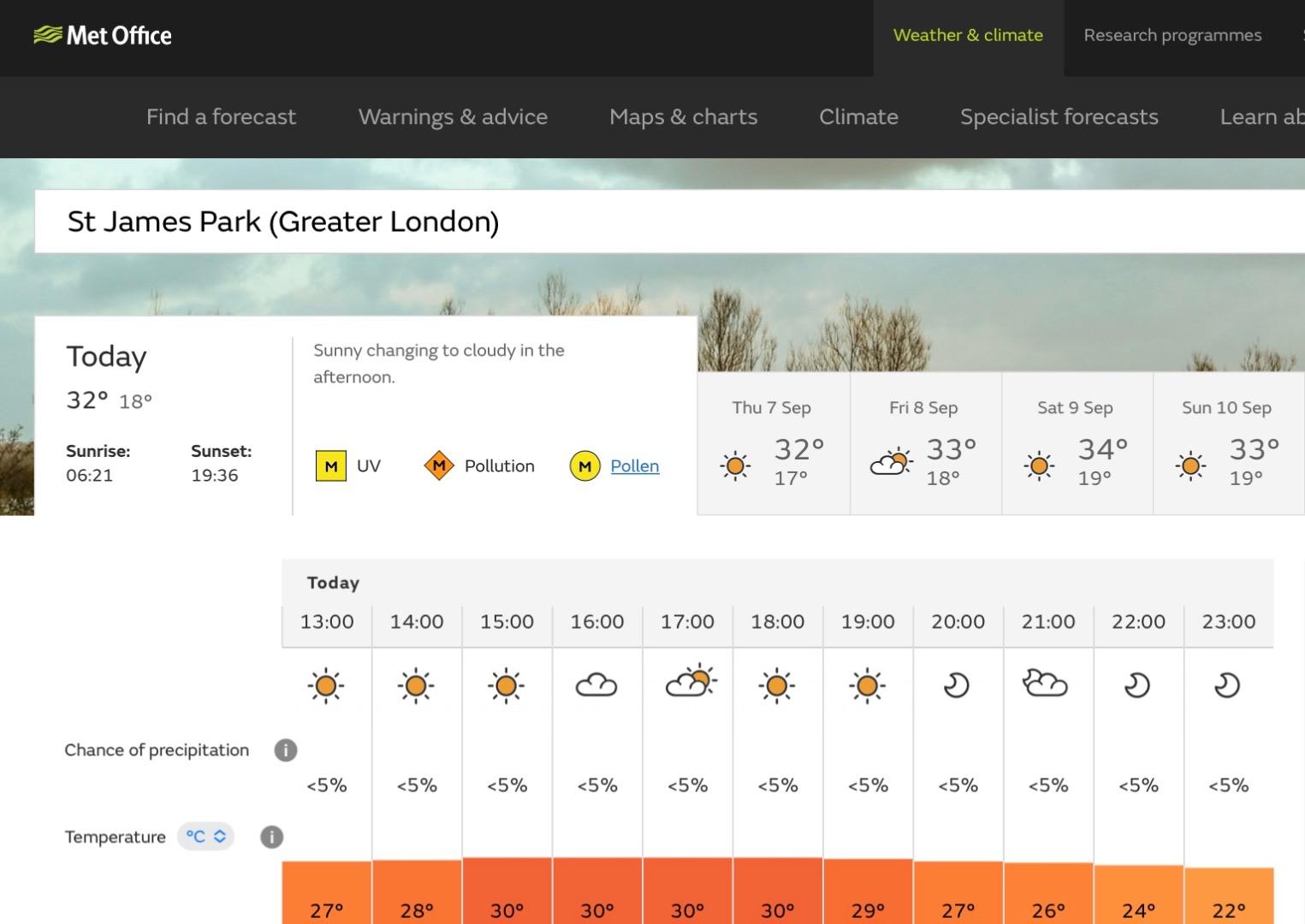Click St James Park (Greater London) heading

click(x=283, y=222)
